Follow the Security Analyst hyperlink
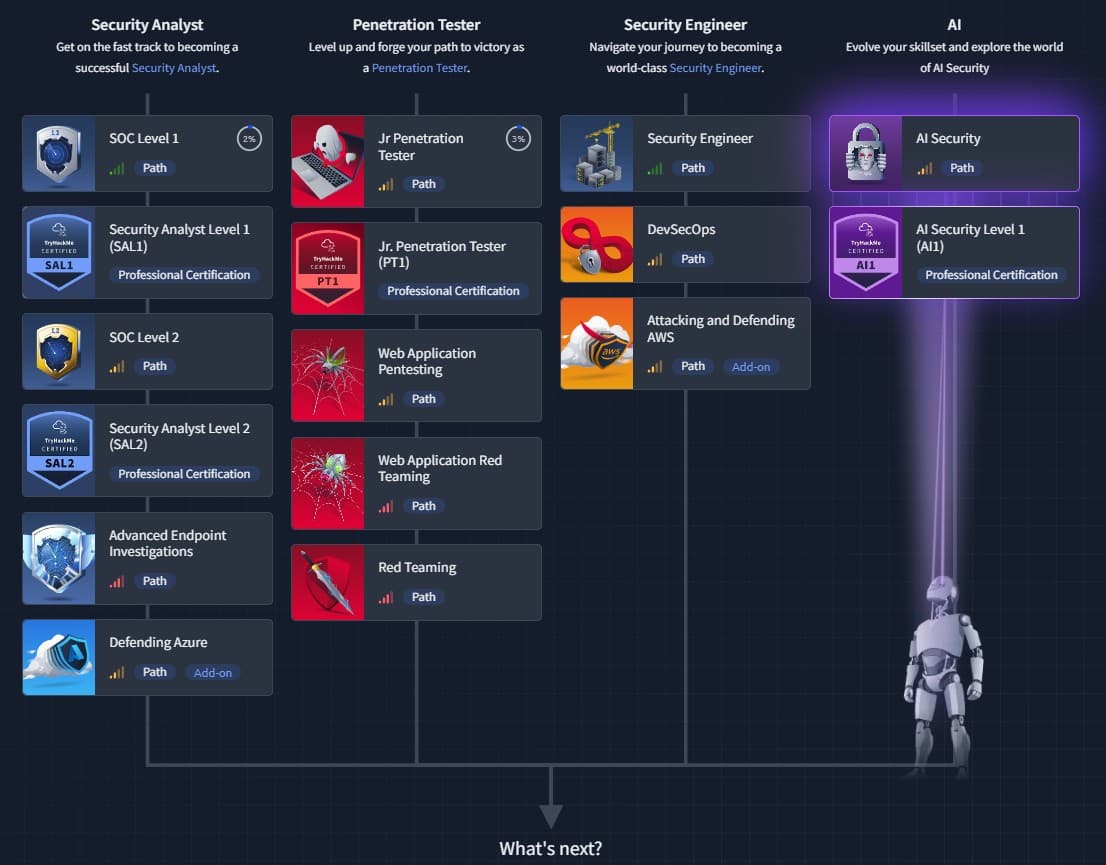 coord(174,68)
